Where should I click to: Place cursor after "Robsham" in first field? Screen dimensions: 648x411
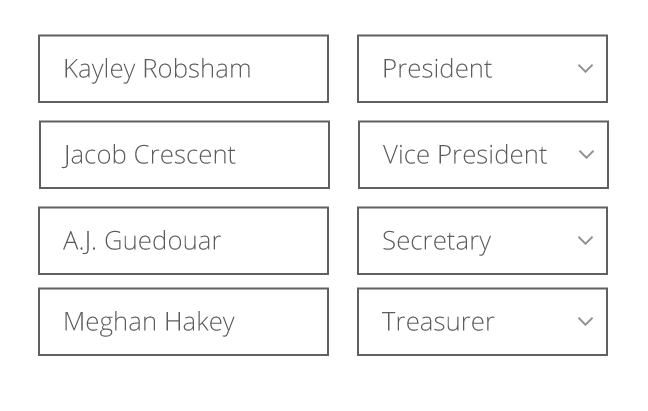(x=253, y=69)
